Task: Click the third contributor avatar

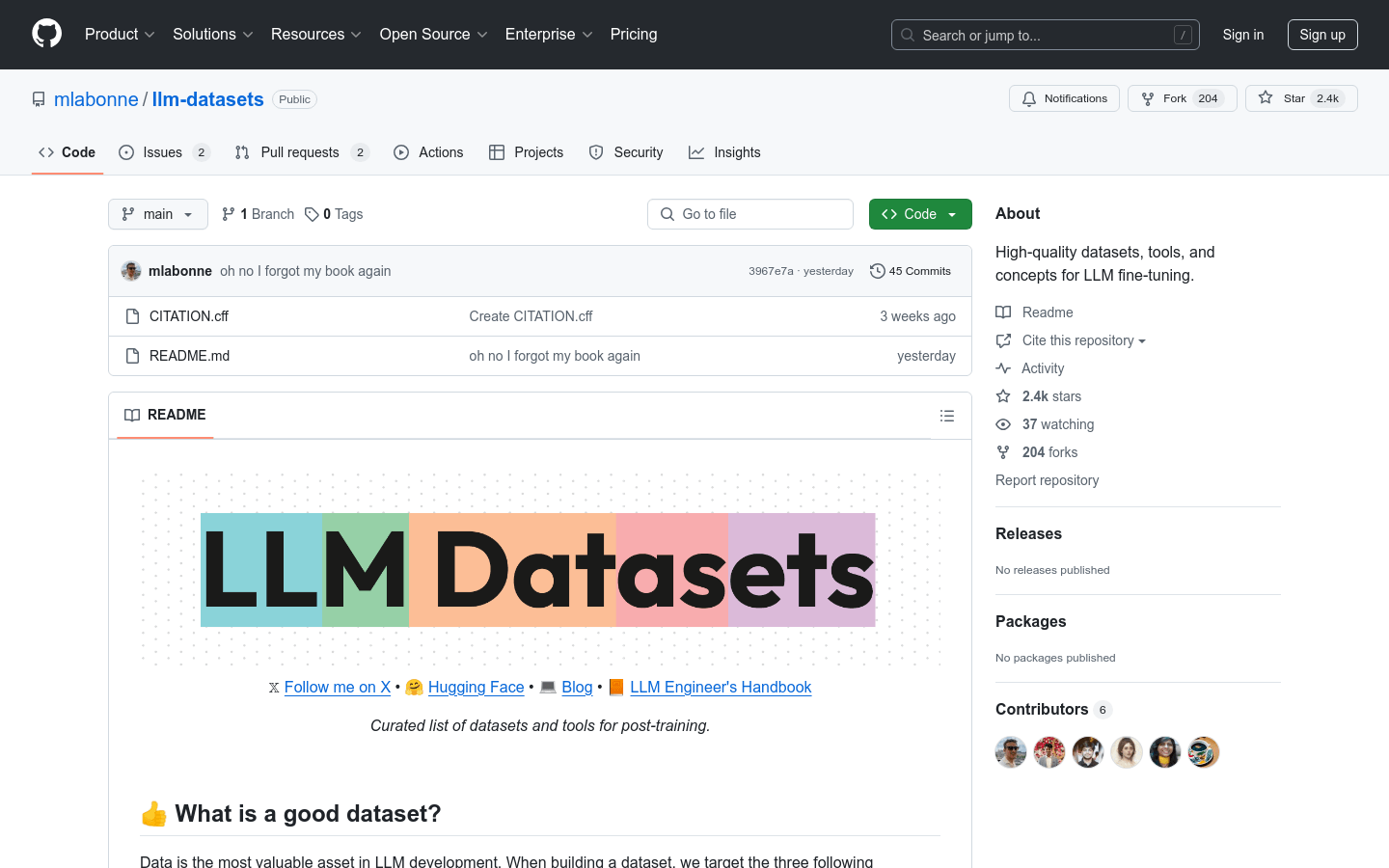Action: 1088,752
